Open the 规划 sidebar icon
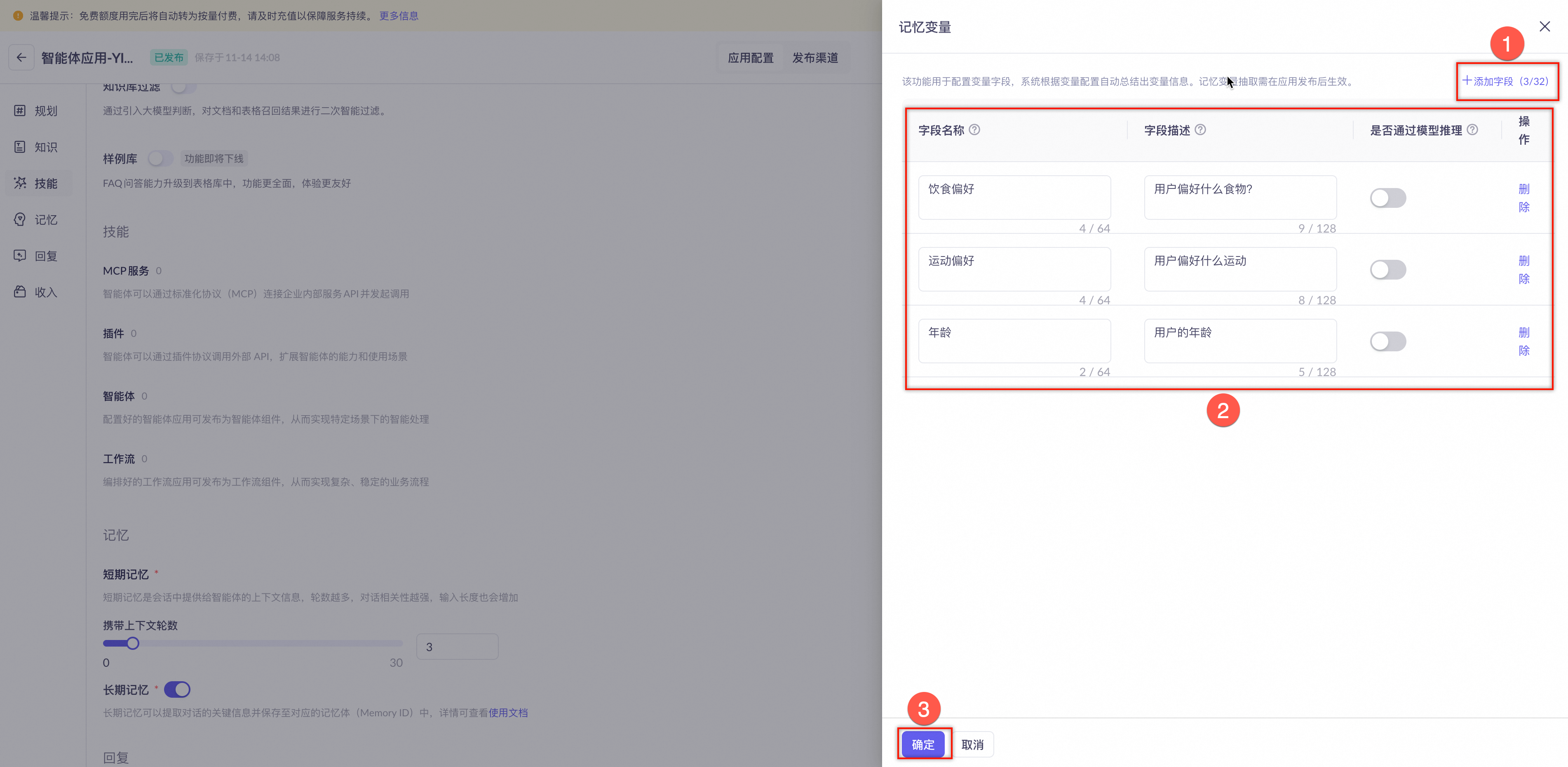The width and height of the screenshot is (1568, 767). [x=20, y=111]
